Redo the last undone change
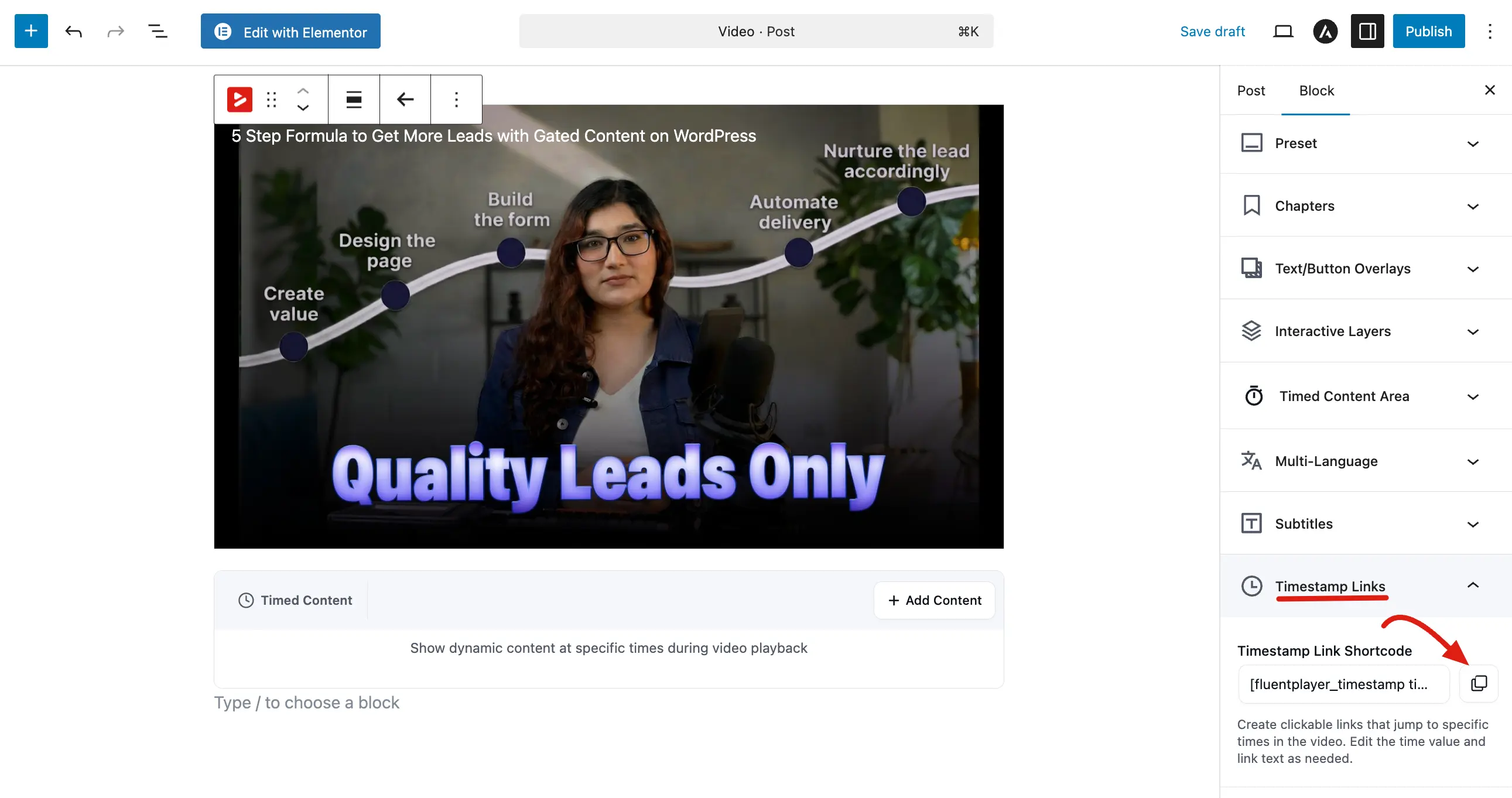Viewport: 1512px width, 798px height. pos(115,31)
